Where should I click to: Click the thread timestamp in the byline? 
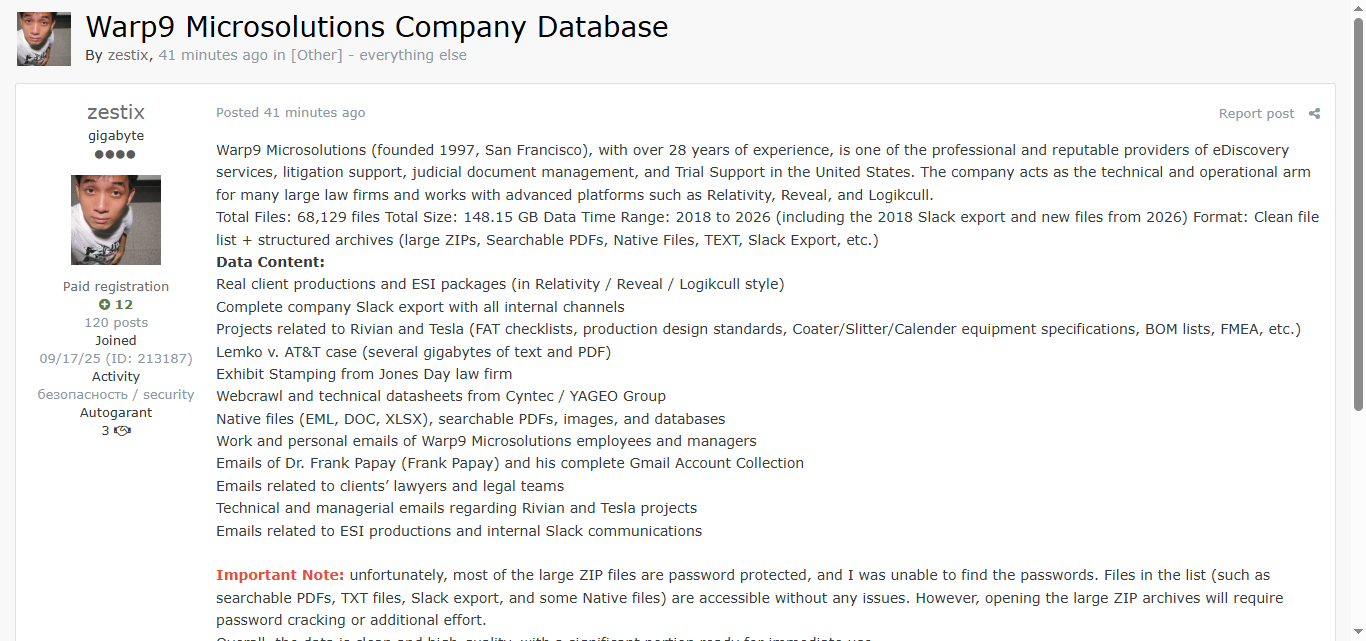pos(213,55)
